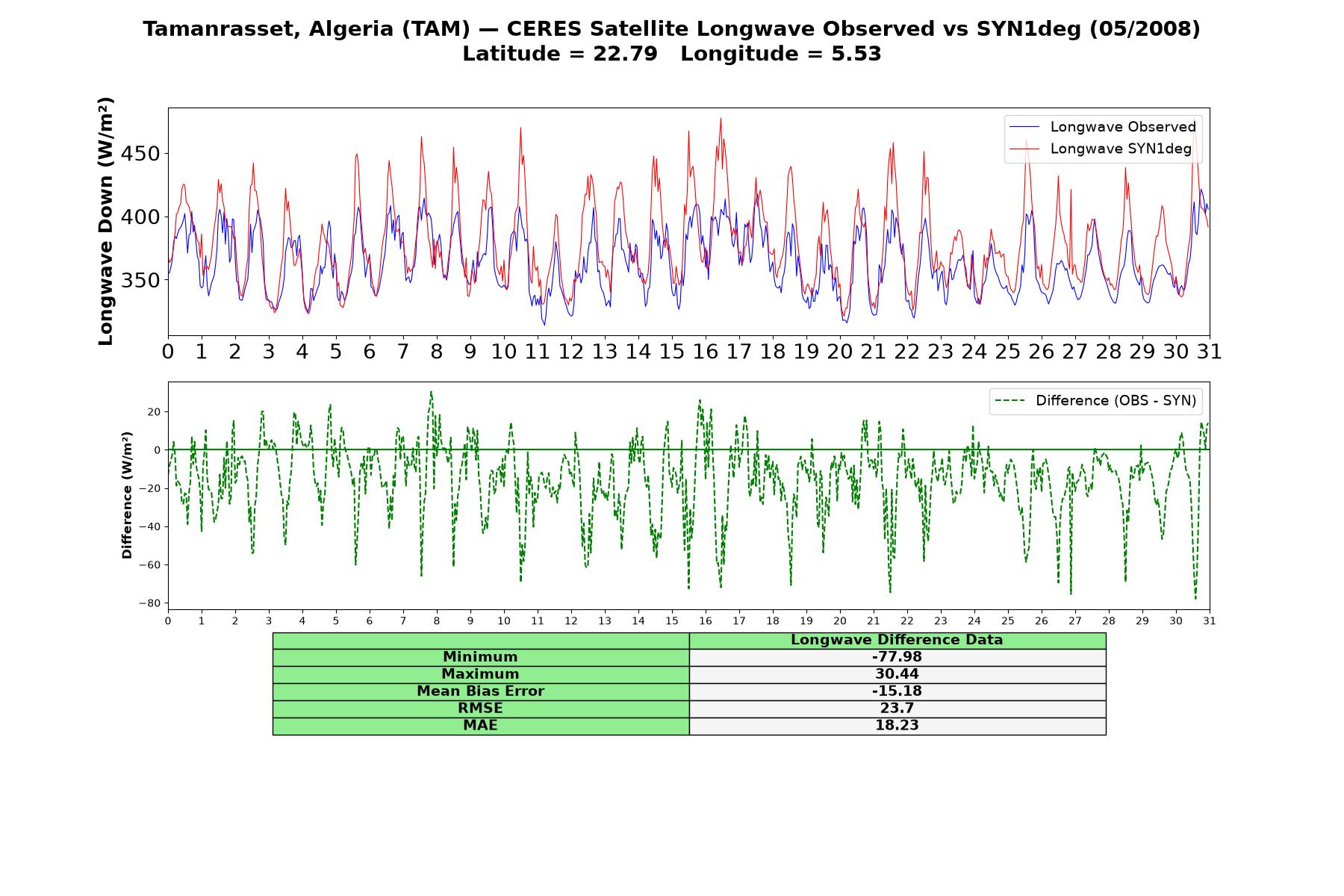The width and height of the screenshot is (1344, 896).
Task: Click the 450 tick on upper y-axis
Action: [140, 154]
